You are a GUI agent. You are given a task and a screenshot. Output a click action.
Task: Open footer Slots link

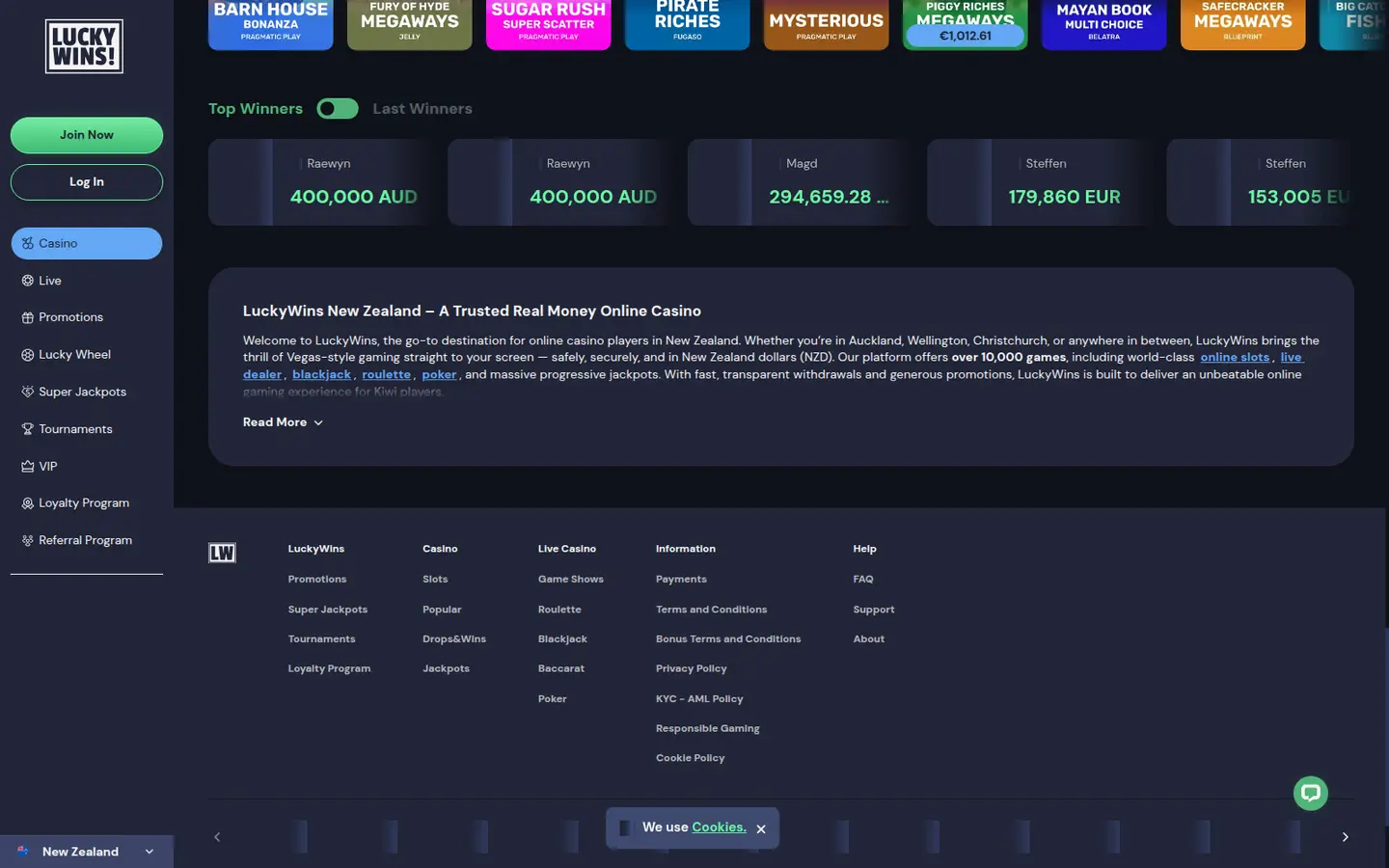coord(435,580)
